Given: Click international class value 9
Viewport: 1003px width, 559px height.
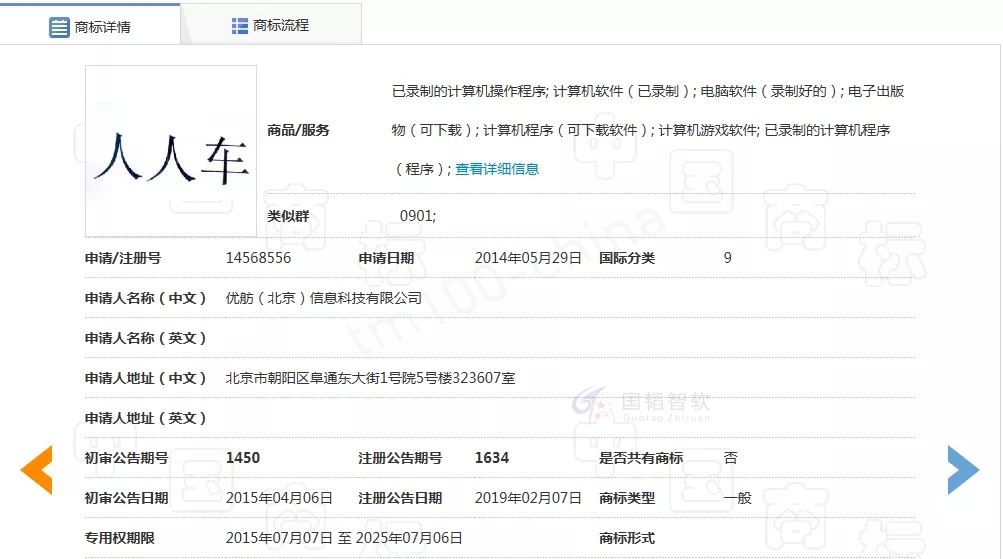Looking at the screenshot, I should (727, 258).
